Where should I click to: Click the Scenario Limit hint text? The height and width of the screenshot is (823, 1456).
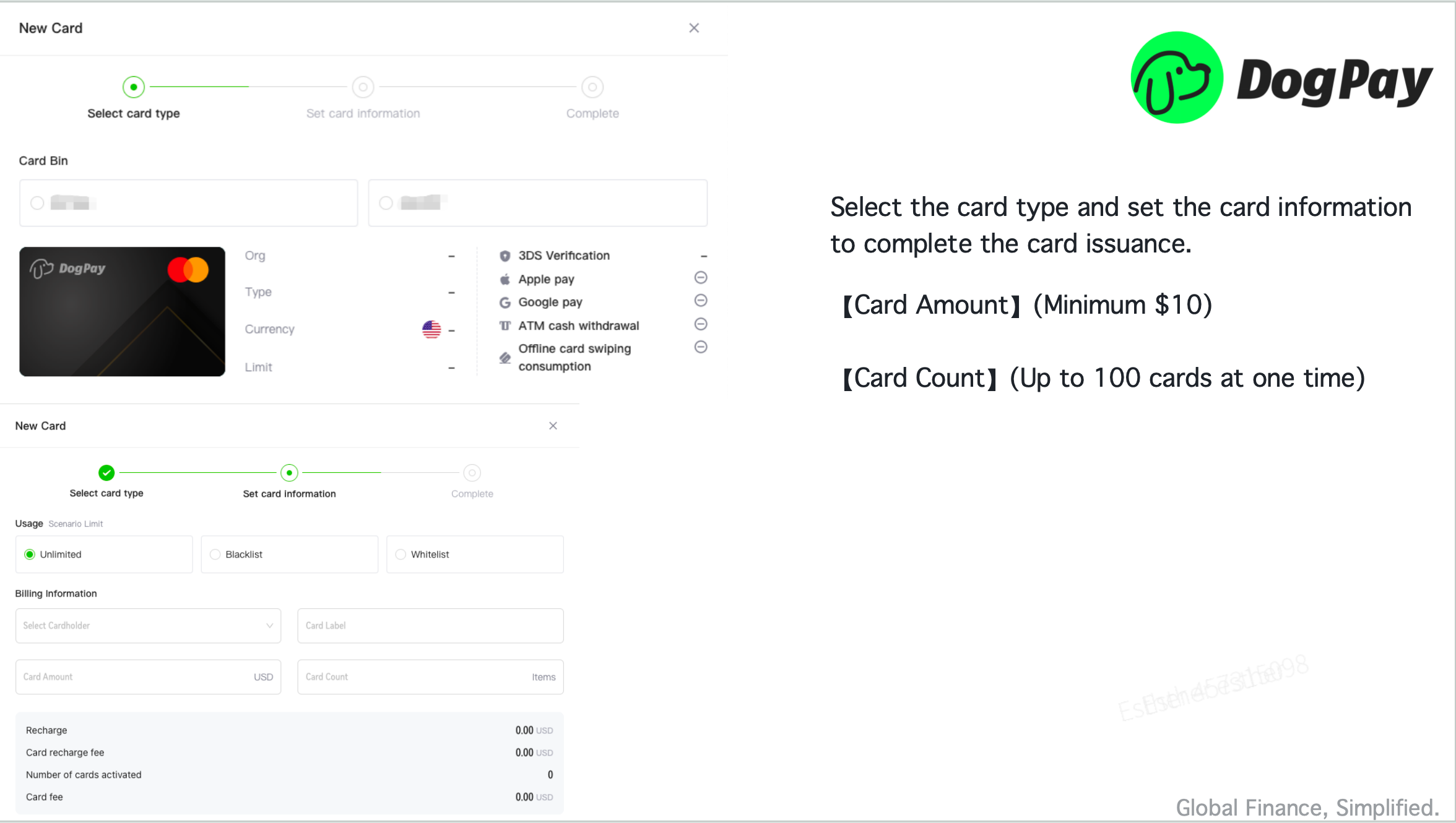pos(76,524)
